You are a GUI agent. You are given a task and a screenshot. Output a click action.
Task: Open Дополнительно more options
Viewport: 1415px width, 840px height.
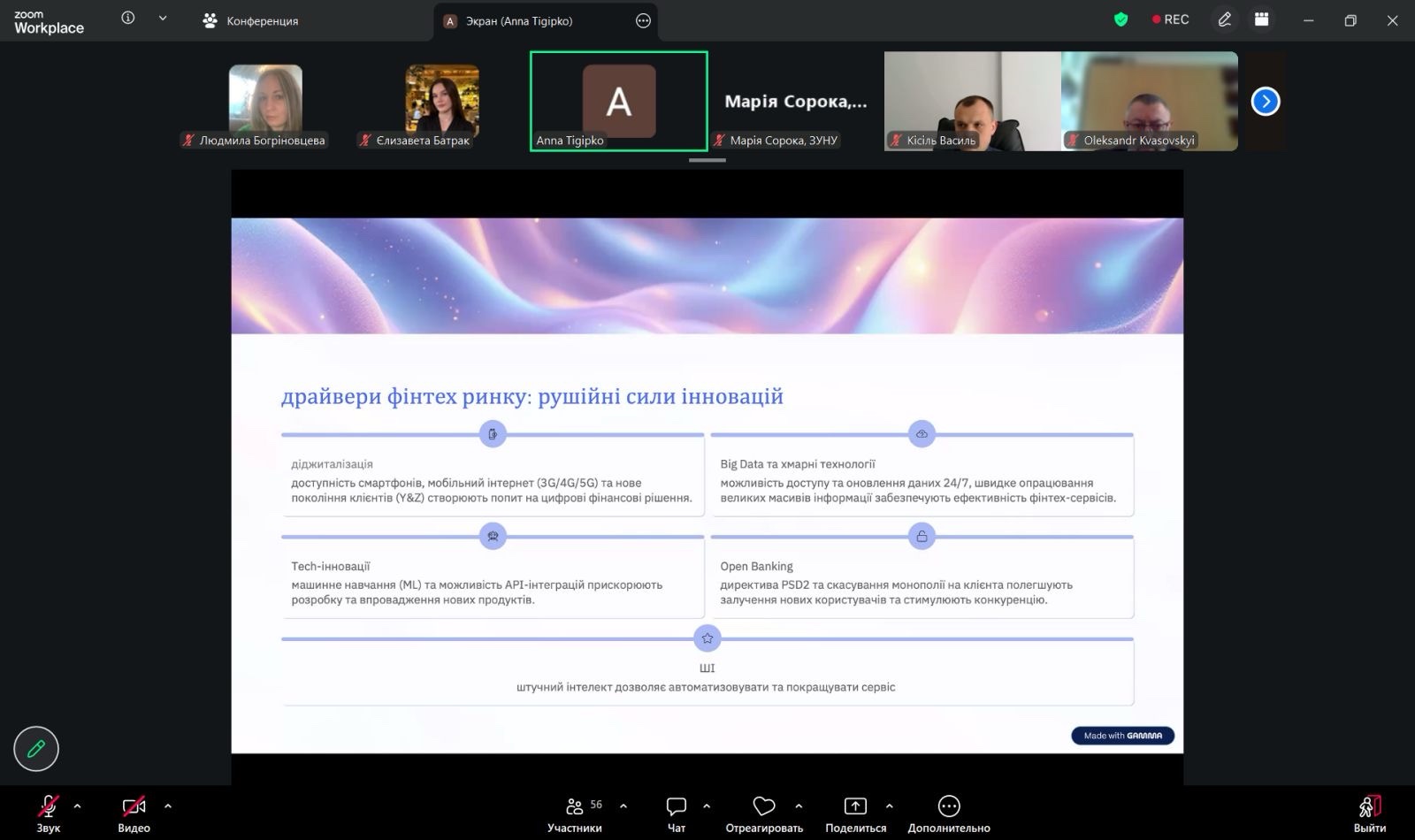[948, 813]
